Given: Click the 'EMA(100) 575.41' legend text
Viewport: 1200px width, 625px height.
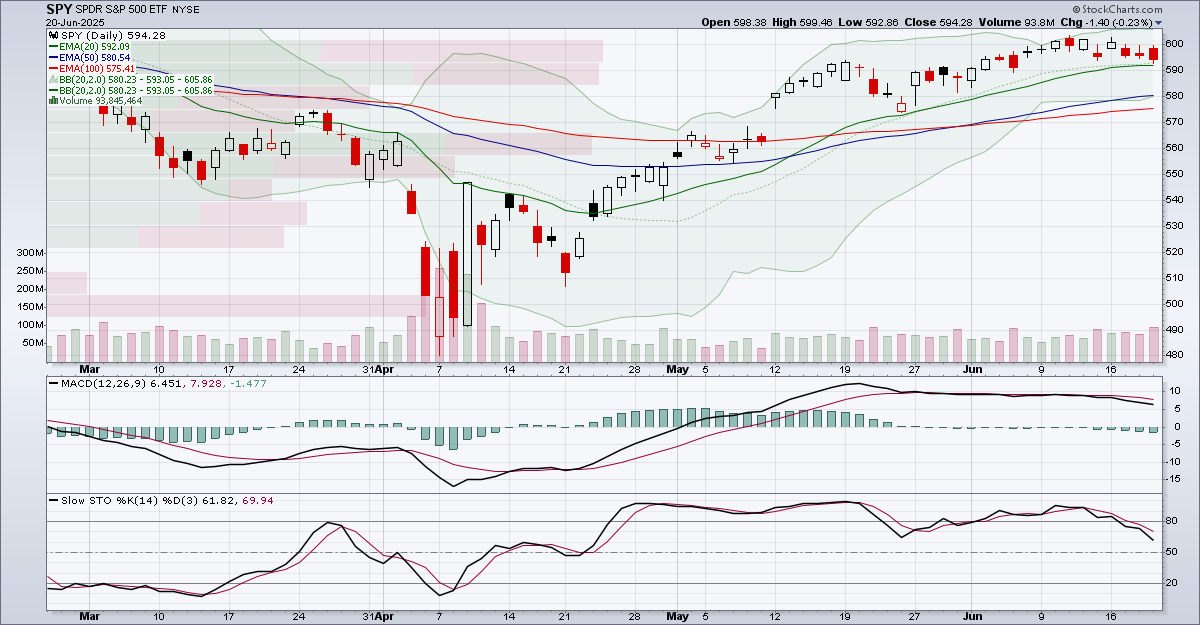Looking at the screenshot, I should tap(97, 68).
